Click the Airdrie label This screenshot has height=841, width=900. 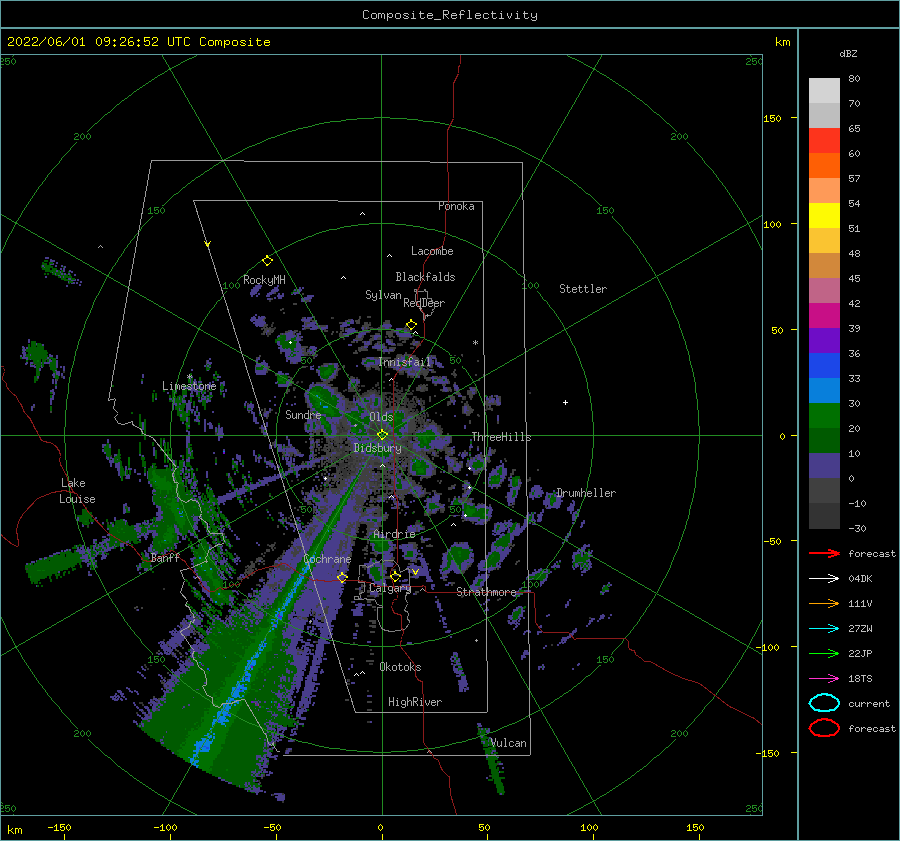pos(394,534)
